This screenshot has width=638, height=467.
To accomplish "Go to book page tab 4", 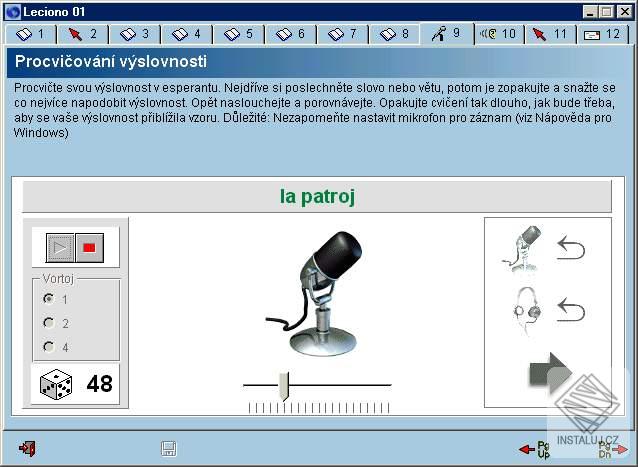I will pyautogui.click(x=187, y=34).
